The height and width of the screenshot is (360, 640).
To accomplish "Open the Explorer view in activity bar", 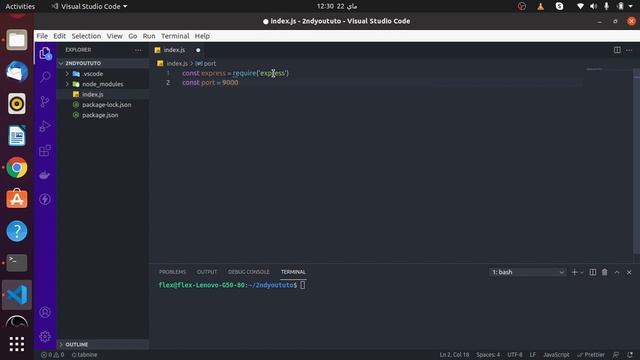I will click(x=45, y=53).
